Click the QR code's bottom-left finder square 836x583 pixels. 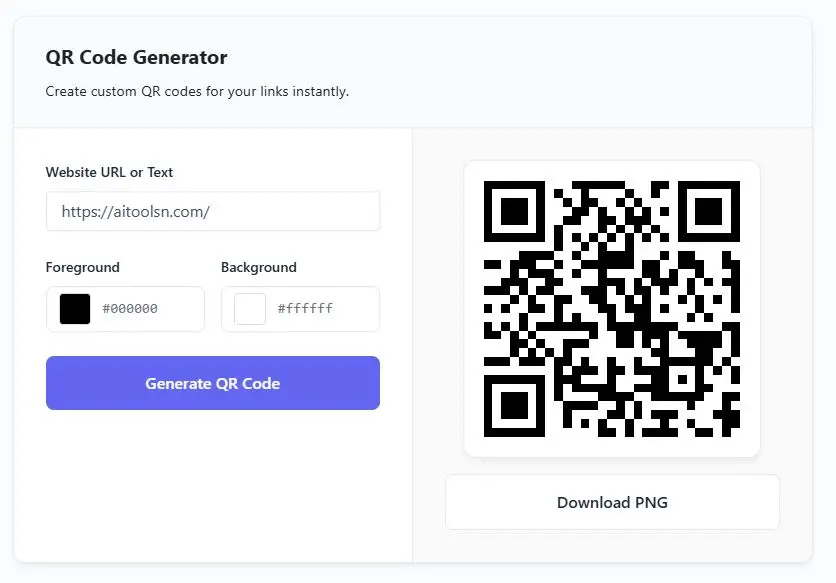[x=514, y=406]
